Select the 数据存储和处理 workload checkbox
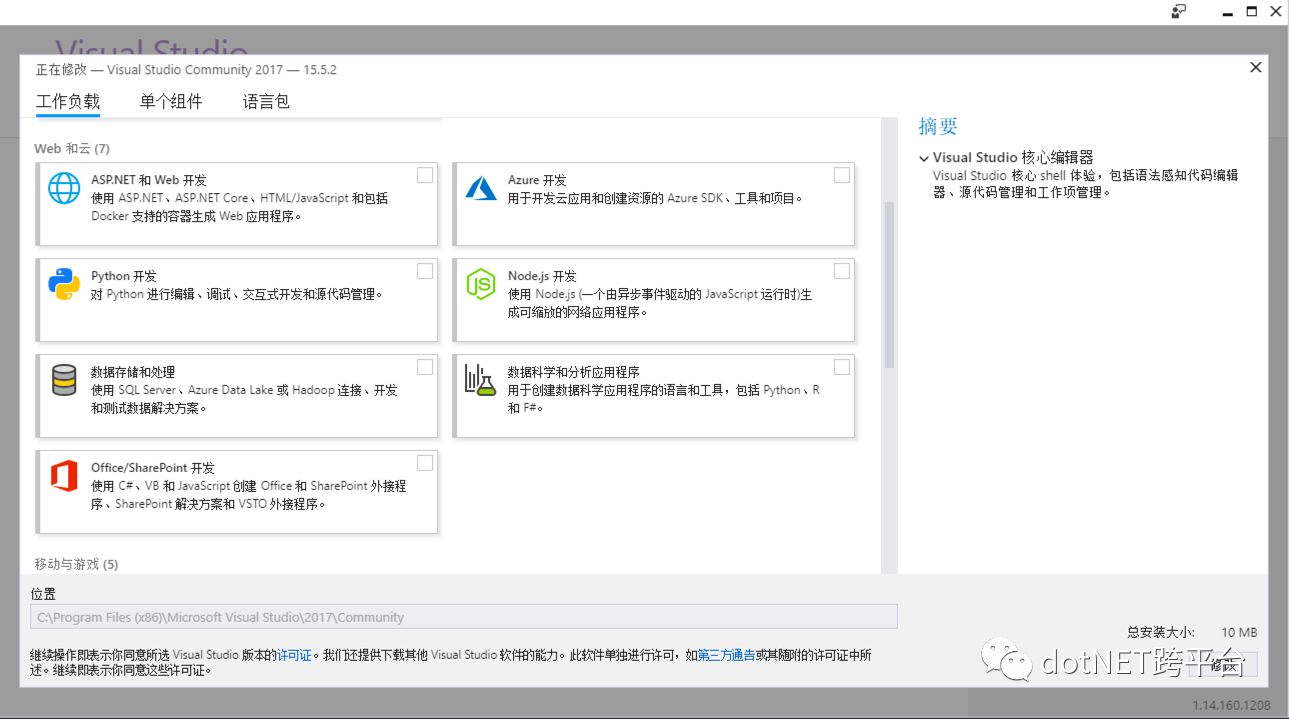The width and height of the screenshot is (1289, 719). point(425,367)
